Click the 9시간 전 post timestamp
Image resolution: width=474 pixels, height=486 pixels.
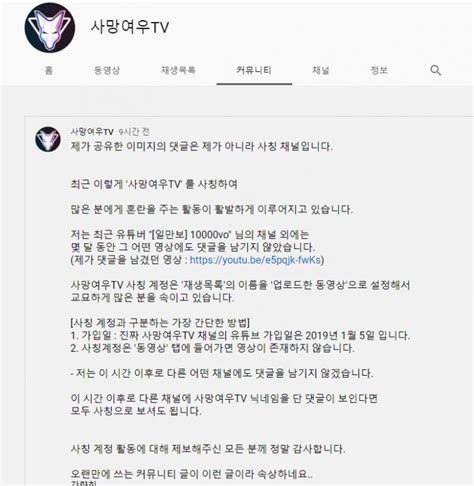coord(134,132)
